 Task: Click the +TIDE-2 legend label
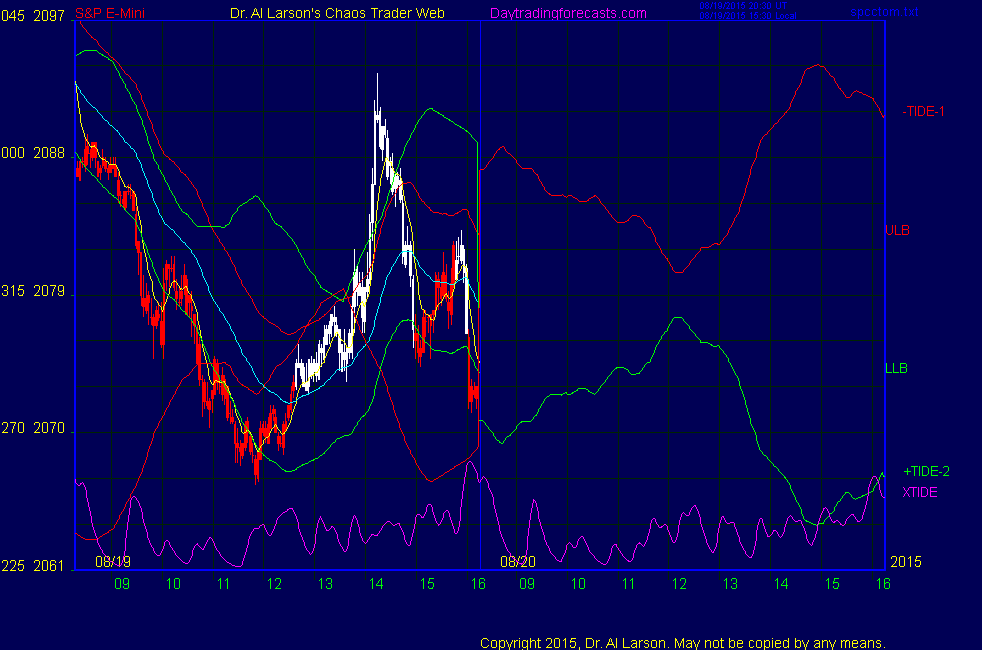926,472
